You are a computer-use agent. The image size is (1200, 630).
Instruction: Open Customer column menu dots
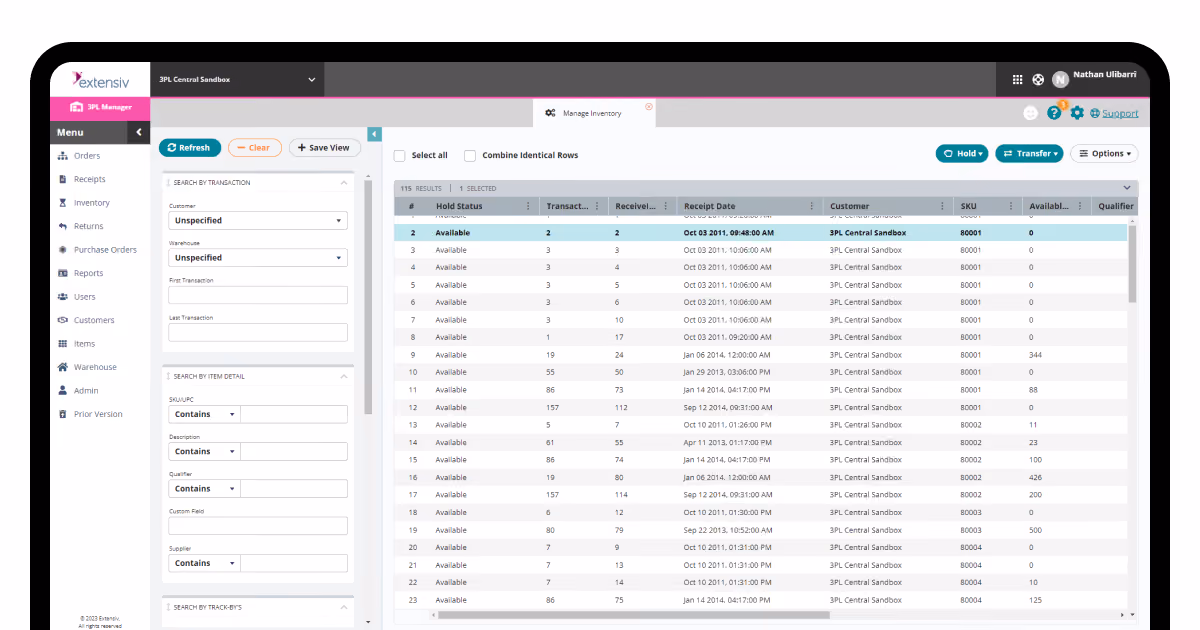point(942,206)
